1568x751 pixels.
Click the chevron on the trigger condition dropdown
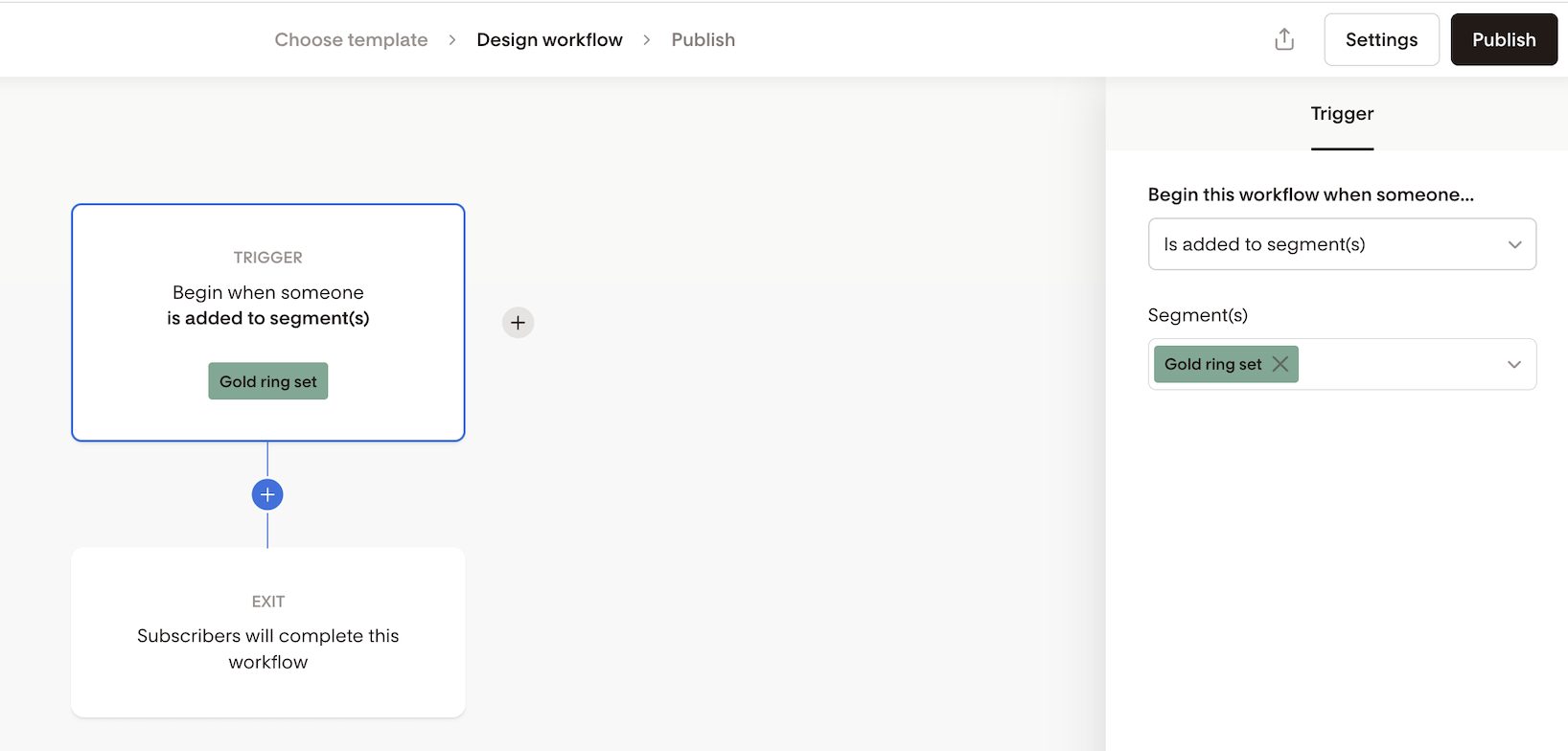(1514, 244)
